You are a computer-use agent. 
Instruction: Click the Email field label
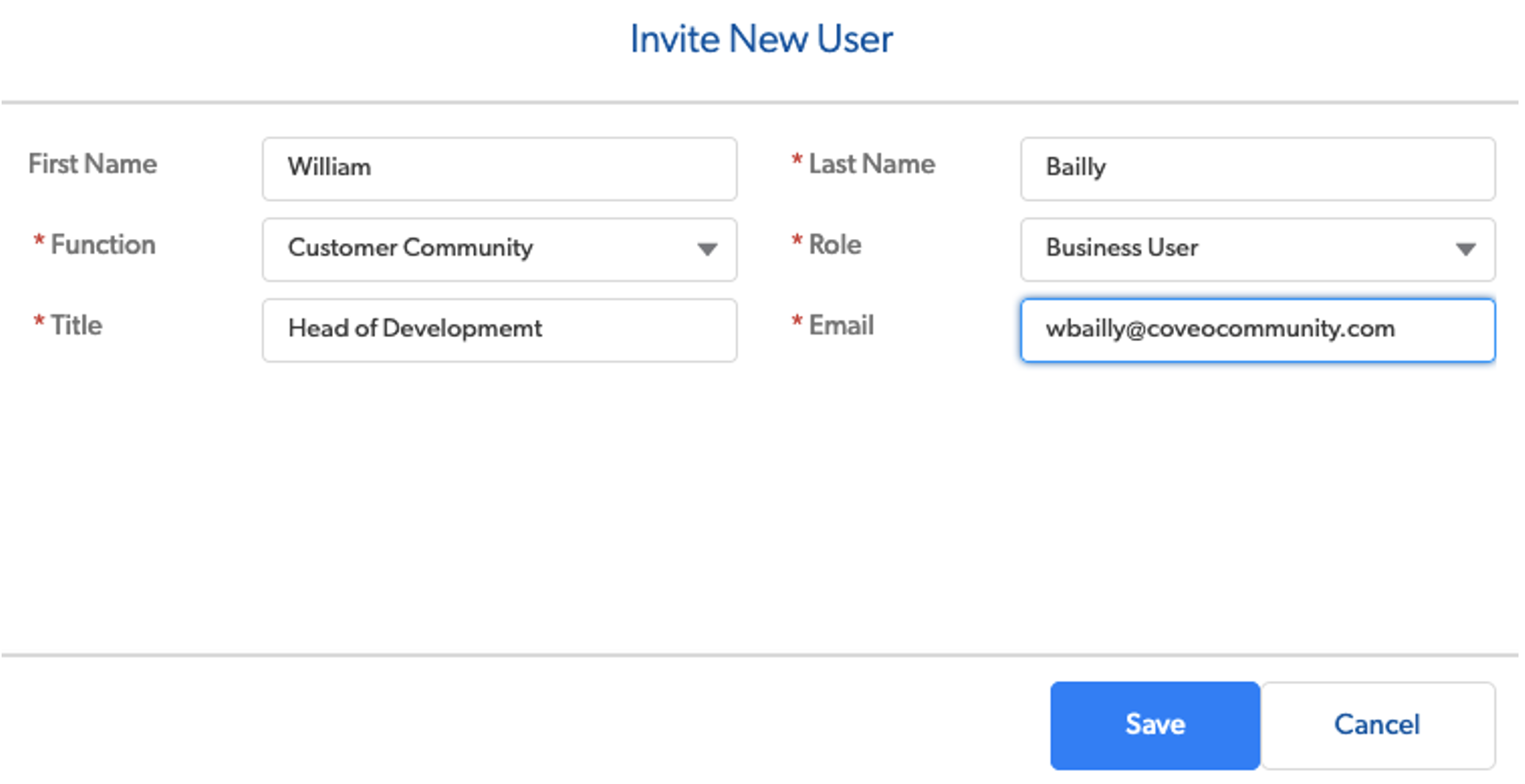tap(840, 326)
